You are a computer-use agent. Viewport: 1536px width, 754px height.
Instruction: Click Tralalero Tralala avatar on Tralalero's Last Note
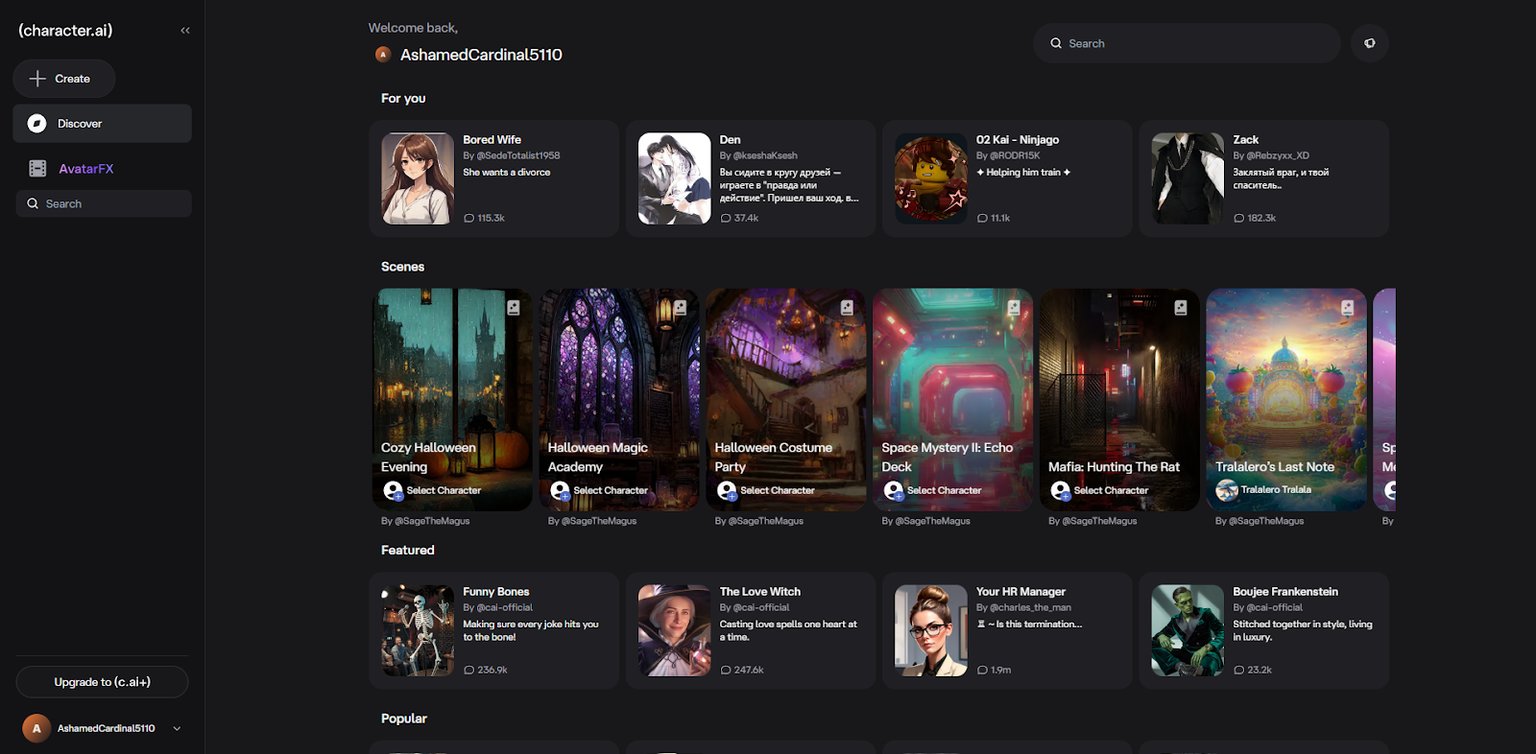pos(1227,490)
